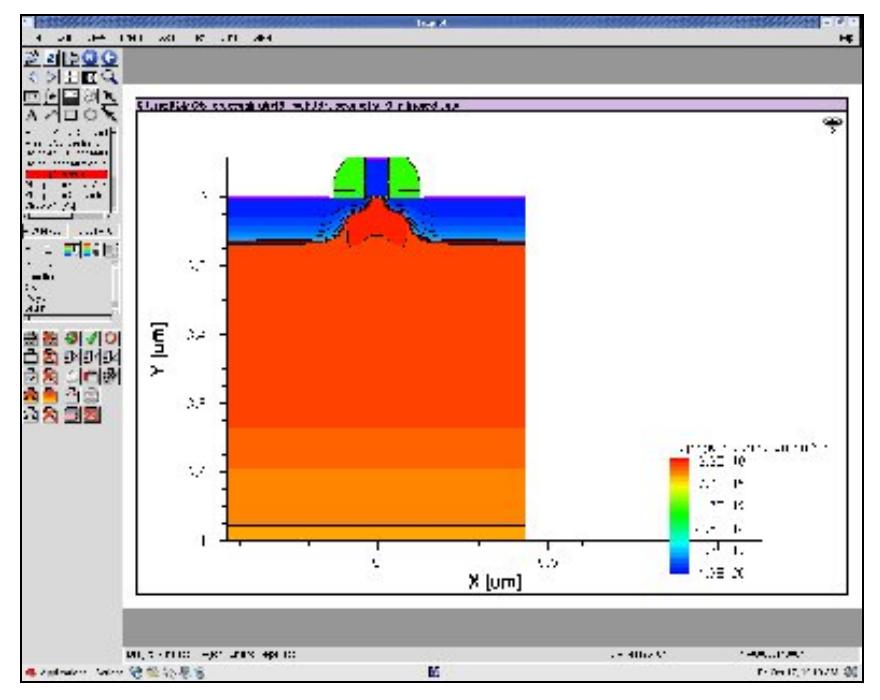Select the circle drawing tool
Image resolution: width=880 pixels, height=700 pixels.
[90, 115]
